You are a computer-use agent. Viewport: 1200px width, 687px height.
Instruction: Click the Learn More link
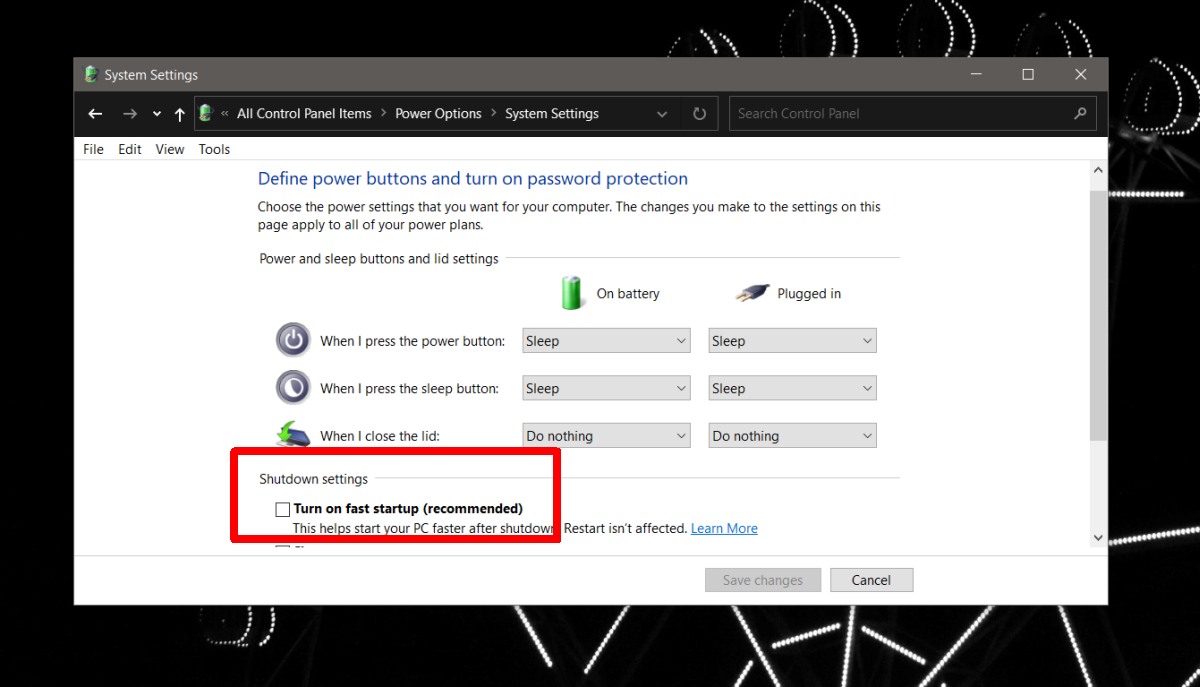pos(724,528)
